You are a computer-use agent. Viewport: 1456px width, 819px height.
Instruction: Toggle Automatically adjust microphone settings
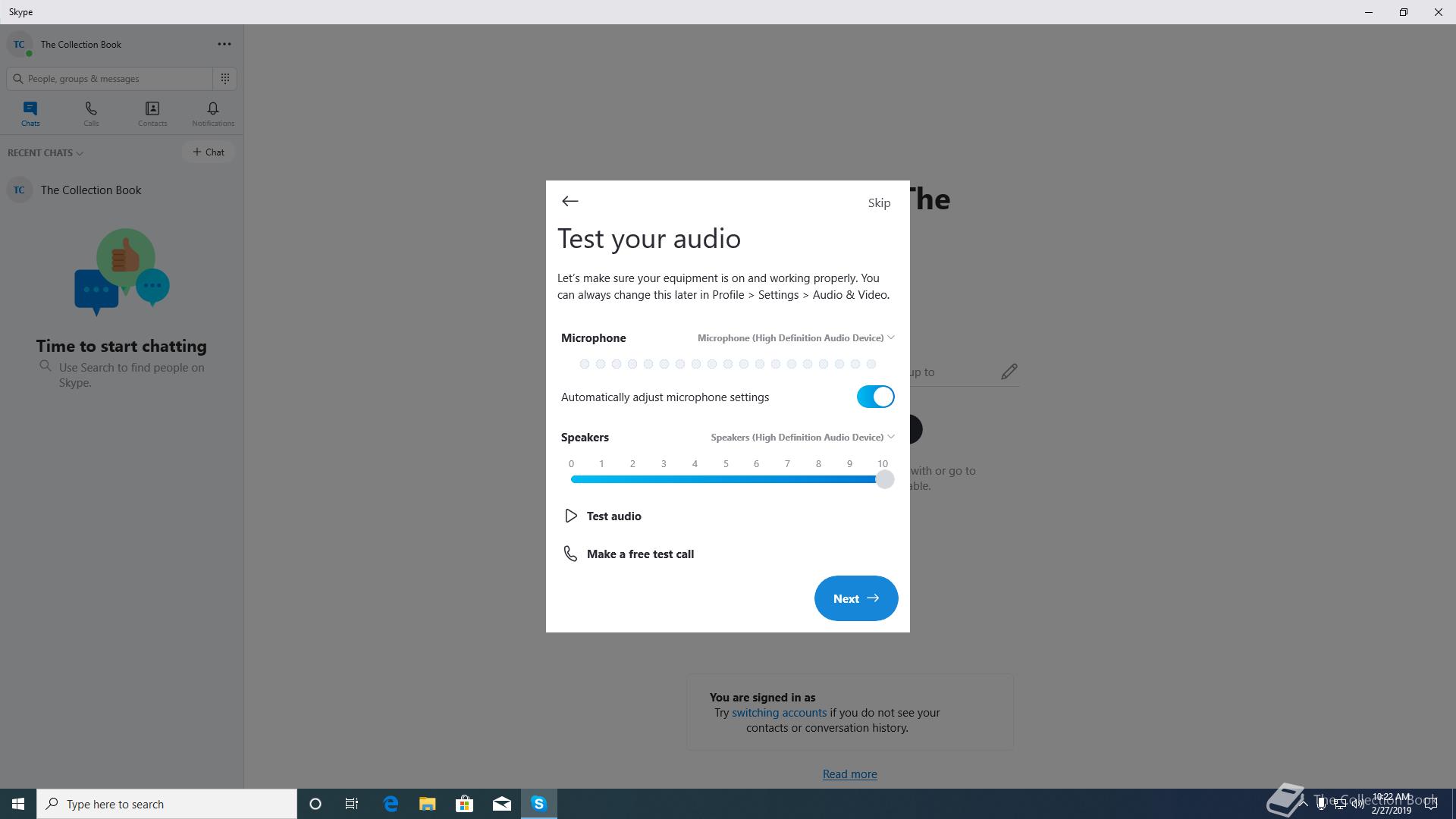[x=875, y=397]
